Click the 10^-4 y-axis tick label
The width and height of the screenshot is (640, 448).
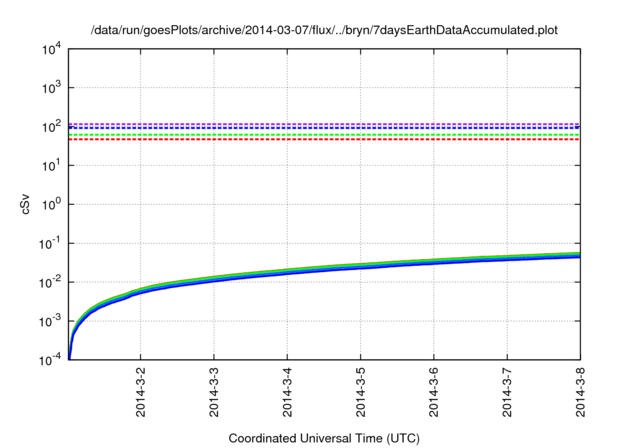click(51, 359)
